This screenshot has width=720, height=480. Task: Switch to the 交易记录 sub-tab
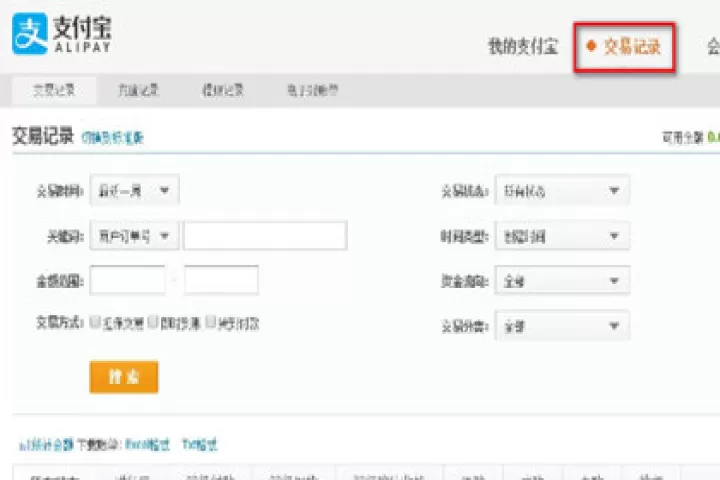[x=54, y=90]
